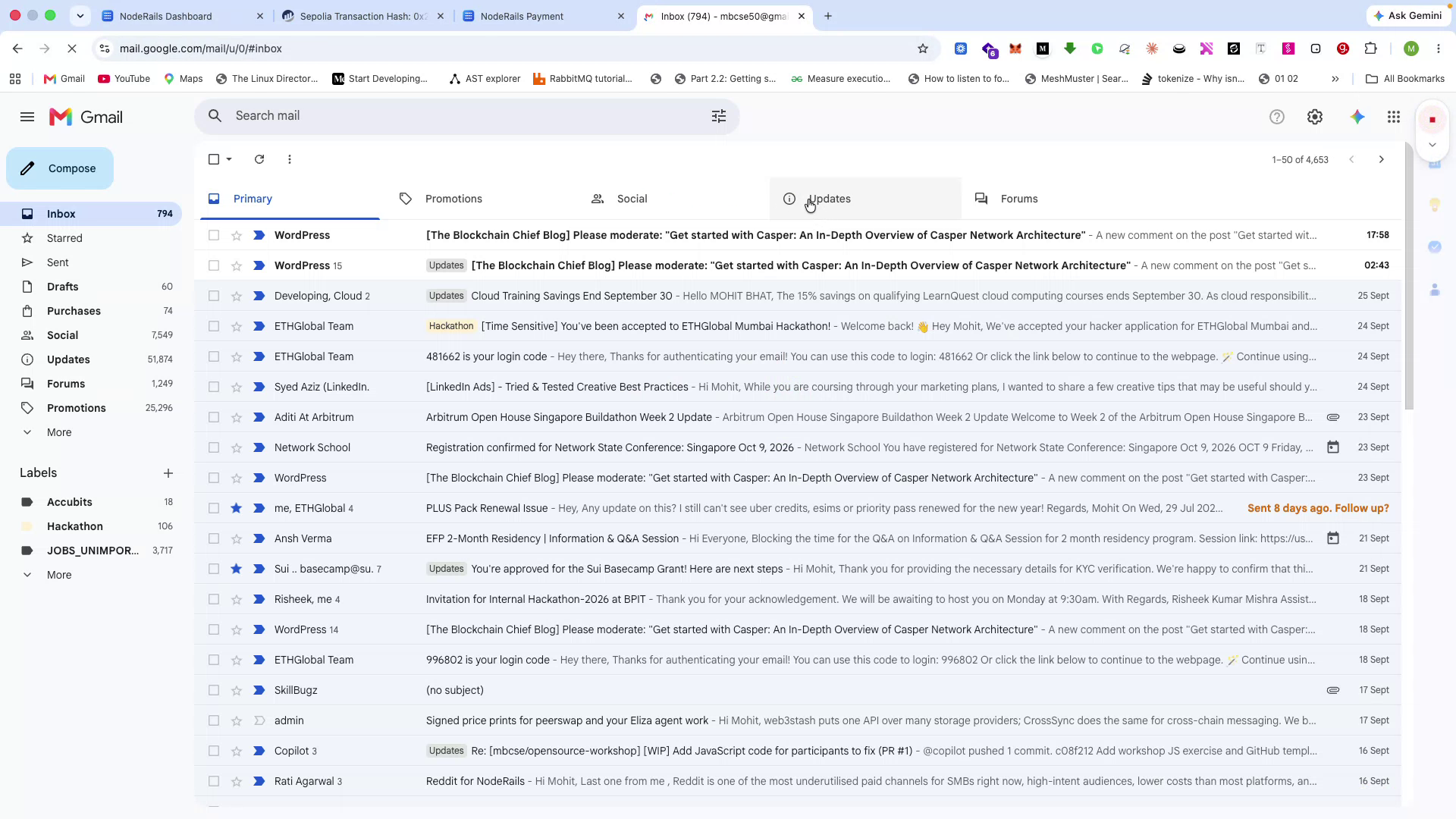
Task: Click the browser back arrow
Action: [x=17, y=49]
